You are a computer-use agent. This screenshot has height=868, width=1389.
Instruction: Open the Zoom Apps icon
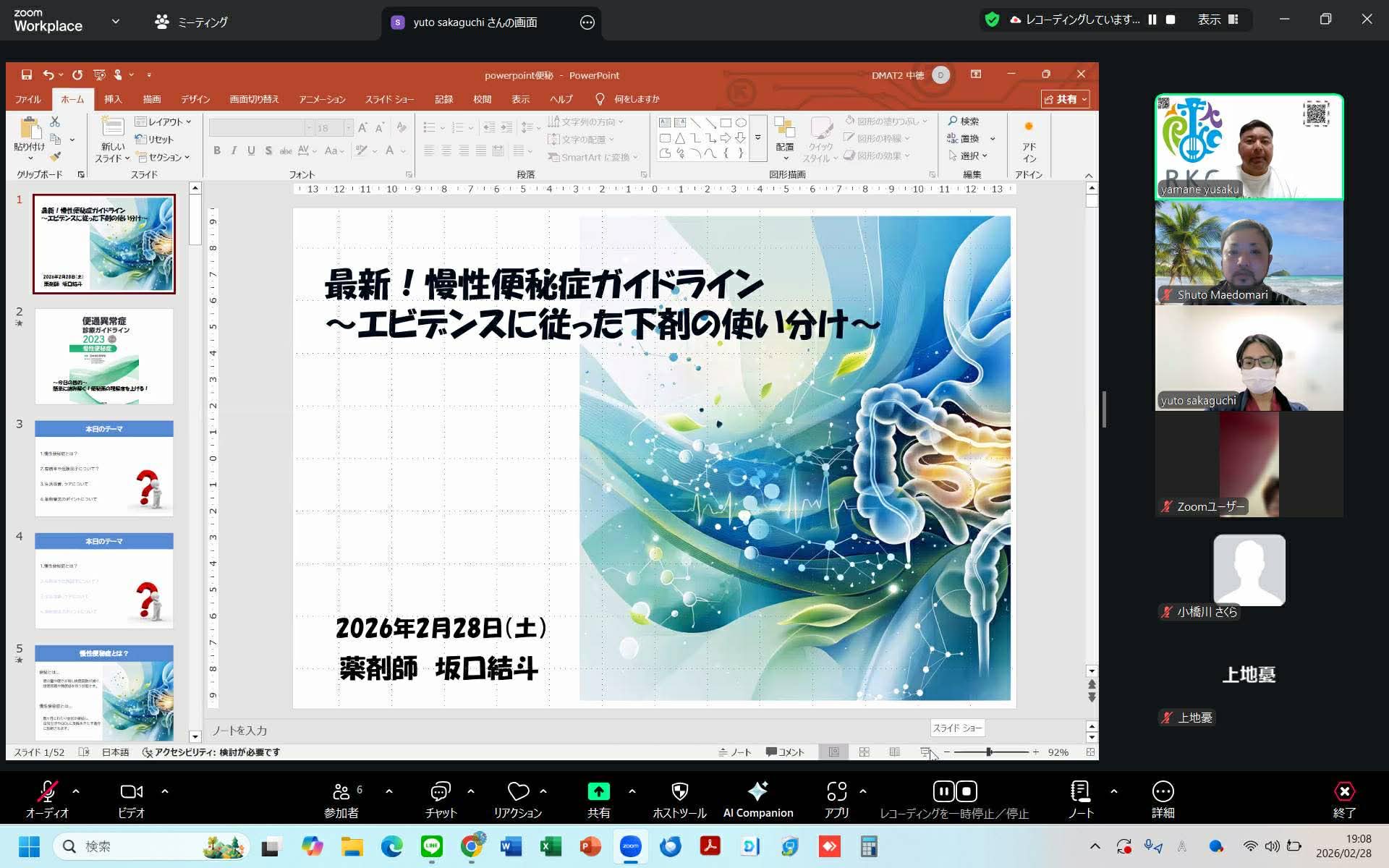pyautogui.click(x=836, y=792)
